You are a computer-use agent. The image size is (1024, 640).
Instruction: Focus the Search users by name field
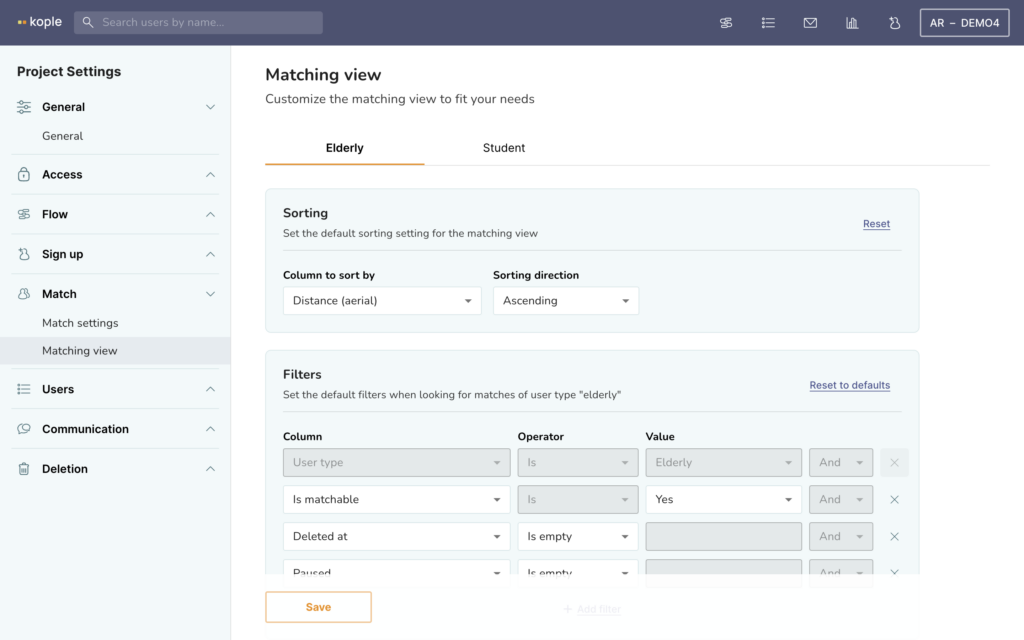[x=198, y=22]
